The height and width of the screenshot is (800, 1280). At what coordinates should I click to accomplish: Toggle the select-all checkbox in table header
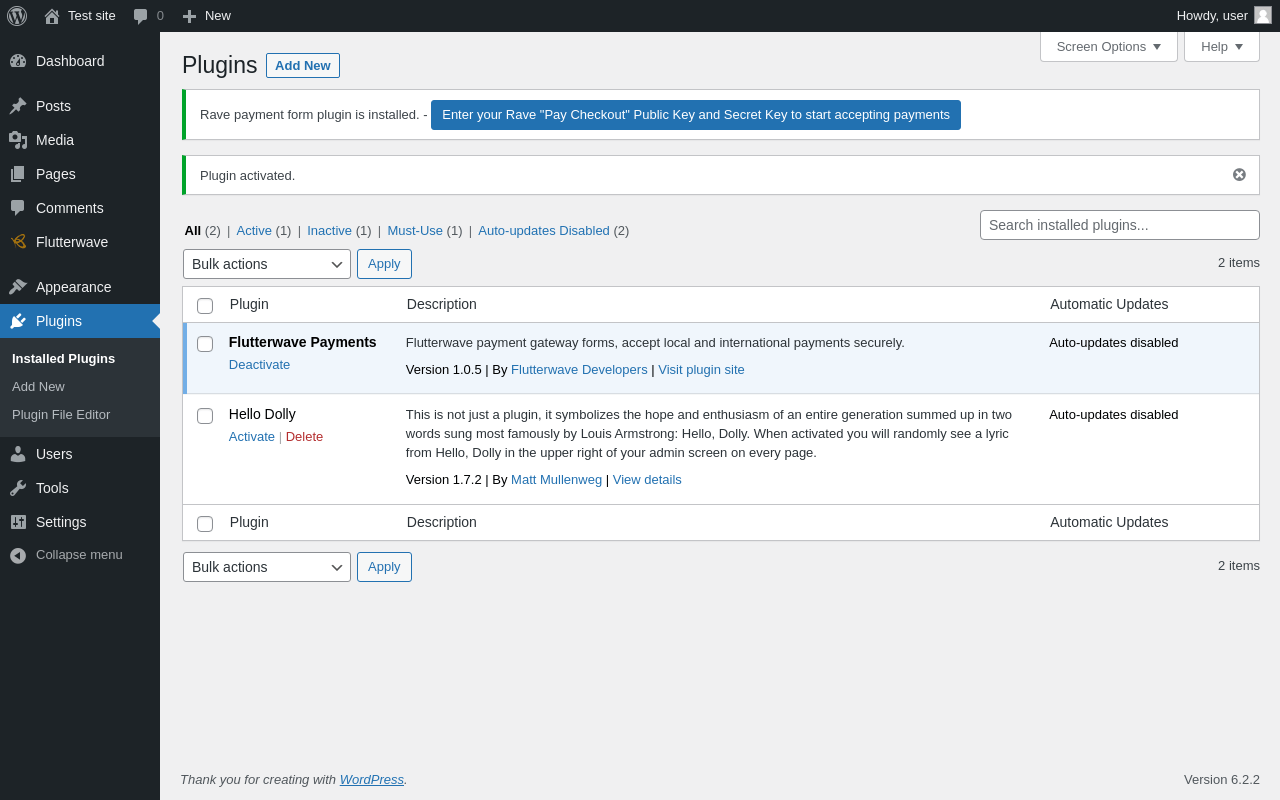(205, 306)
